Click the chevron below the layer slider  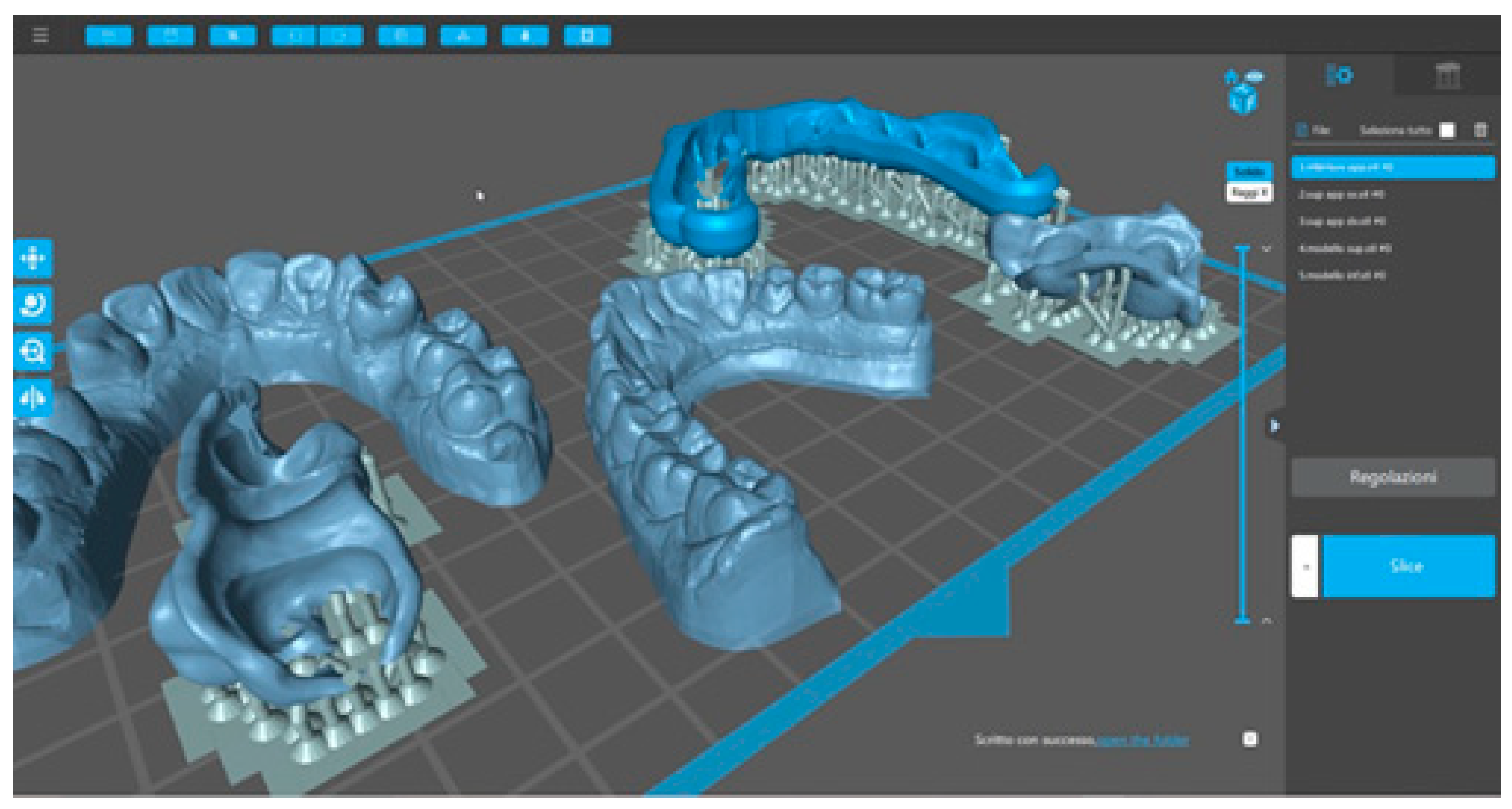coord(1266,620)
